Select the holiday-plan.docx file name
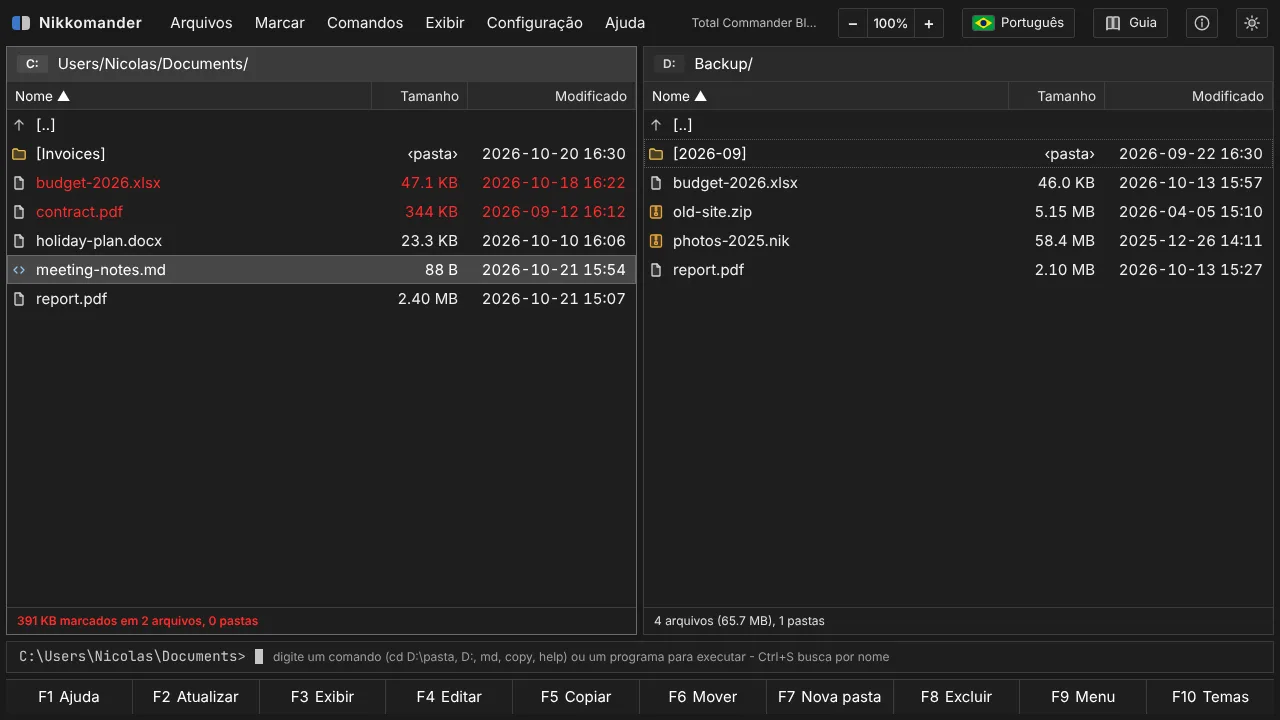The width and height of the screenshot is (1280, 720). tap(99, 241)
